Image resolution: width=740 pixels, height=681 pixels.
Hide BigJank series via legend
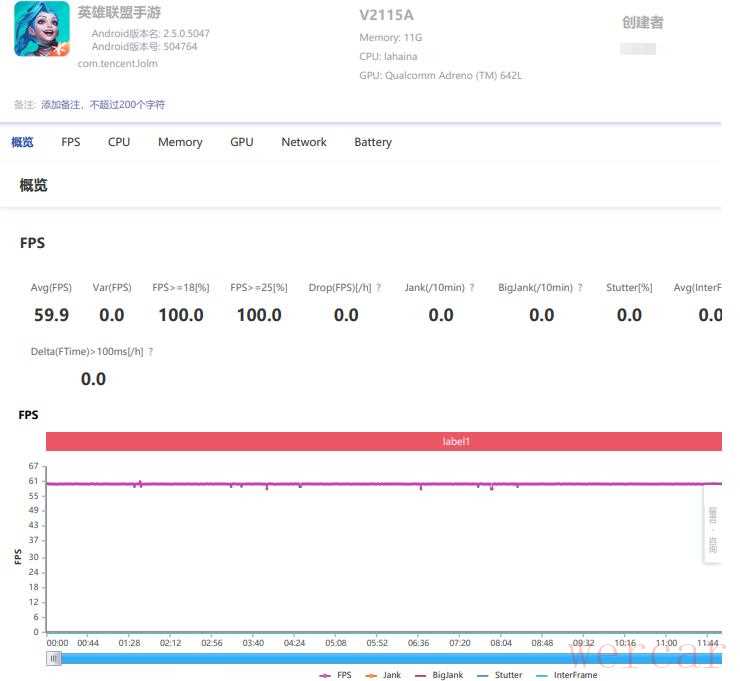click(439, 675)
